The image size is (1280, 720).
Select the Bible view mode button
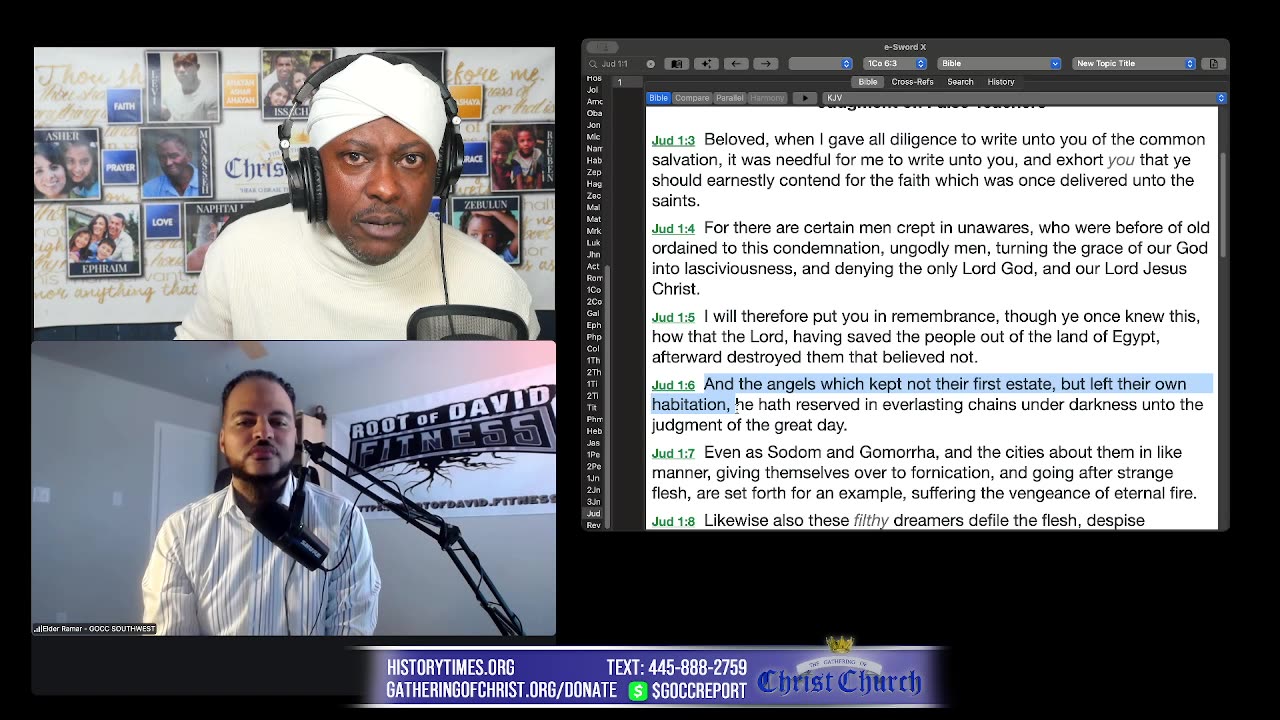pos(658,98)
